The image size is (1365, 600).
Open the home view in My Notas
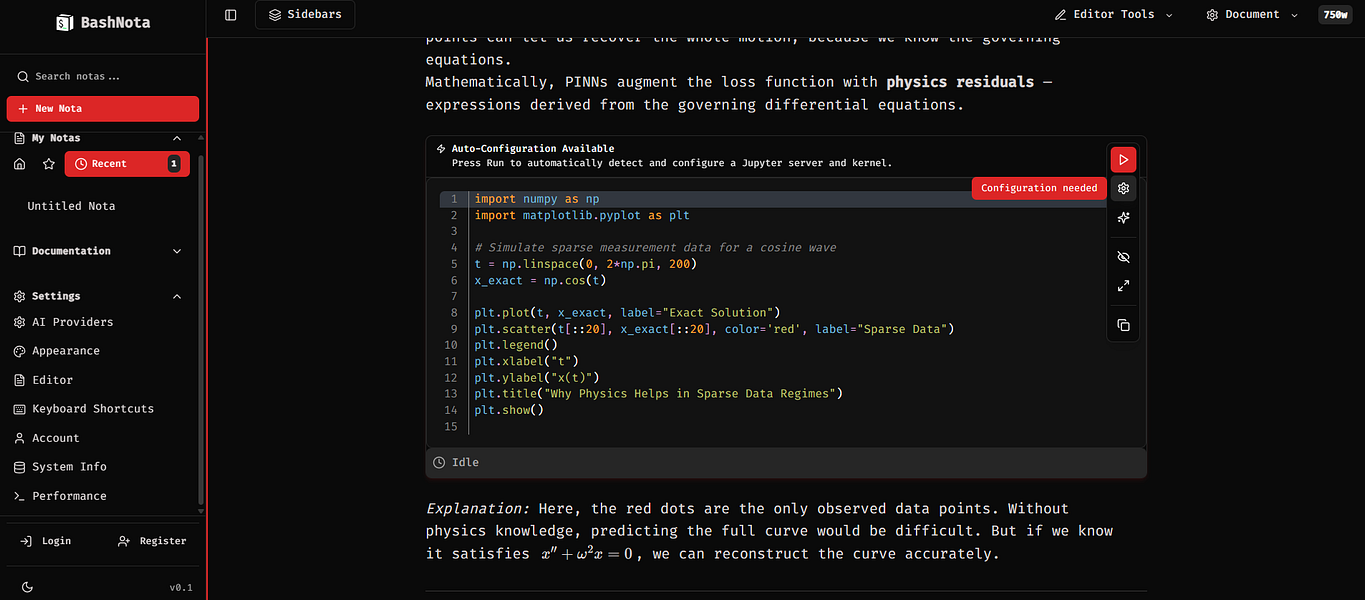coord(19,164)
